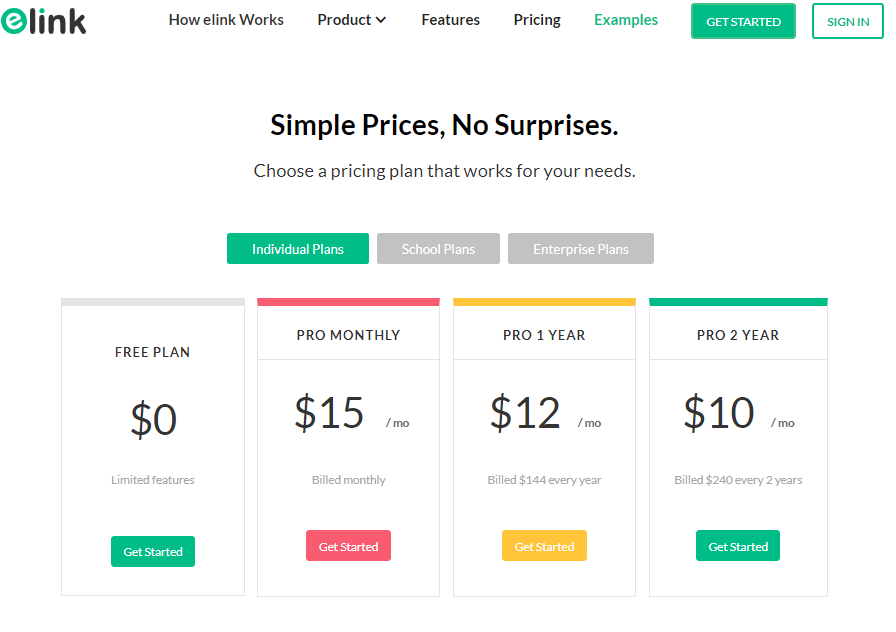Image resolution: width=896 pixels, height=632 pixels.
Task: Expand the Product dropdown menu
Action: pos(351,20)
